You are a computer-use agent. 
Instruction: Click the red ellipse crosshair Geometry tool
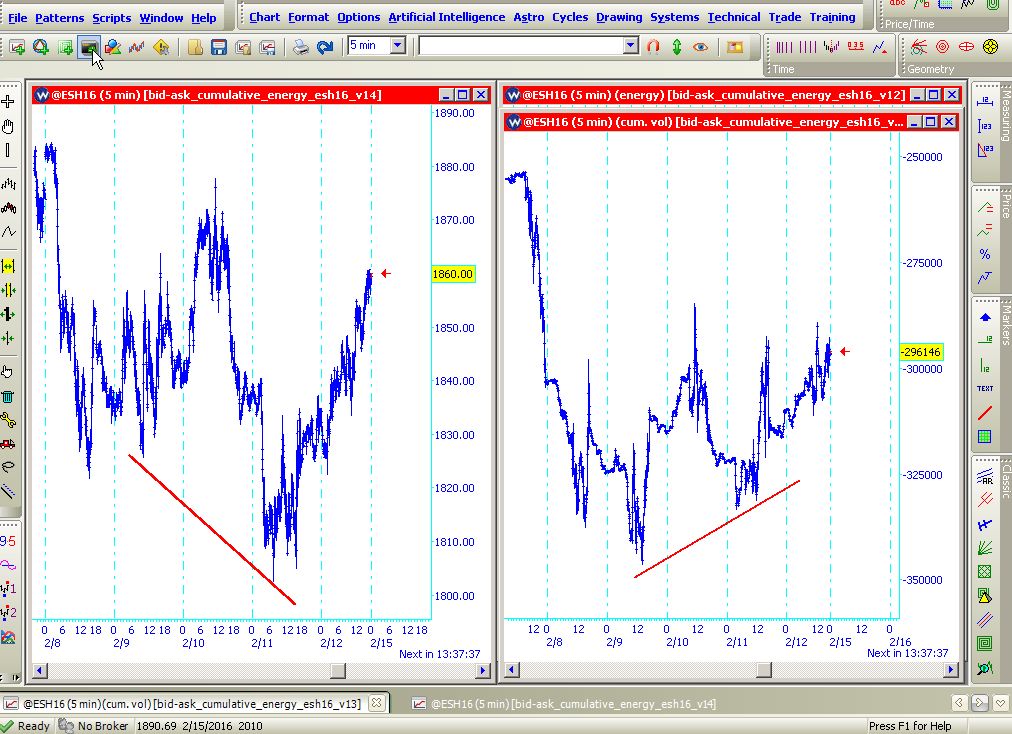click(966, 46)
